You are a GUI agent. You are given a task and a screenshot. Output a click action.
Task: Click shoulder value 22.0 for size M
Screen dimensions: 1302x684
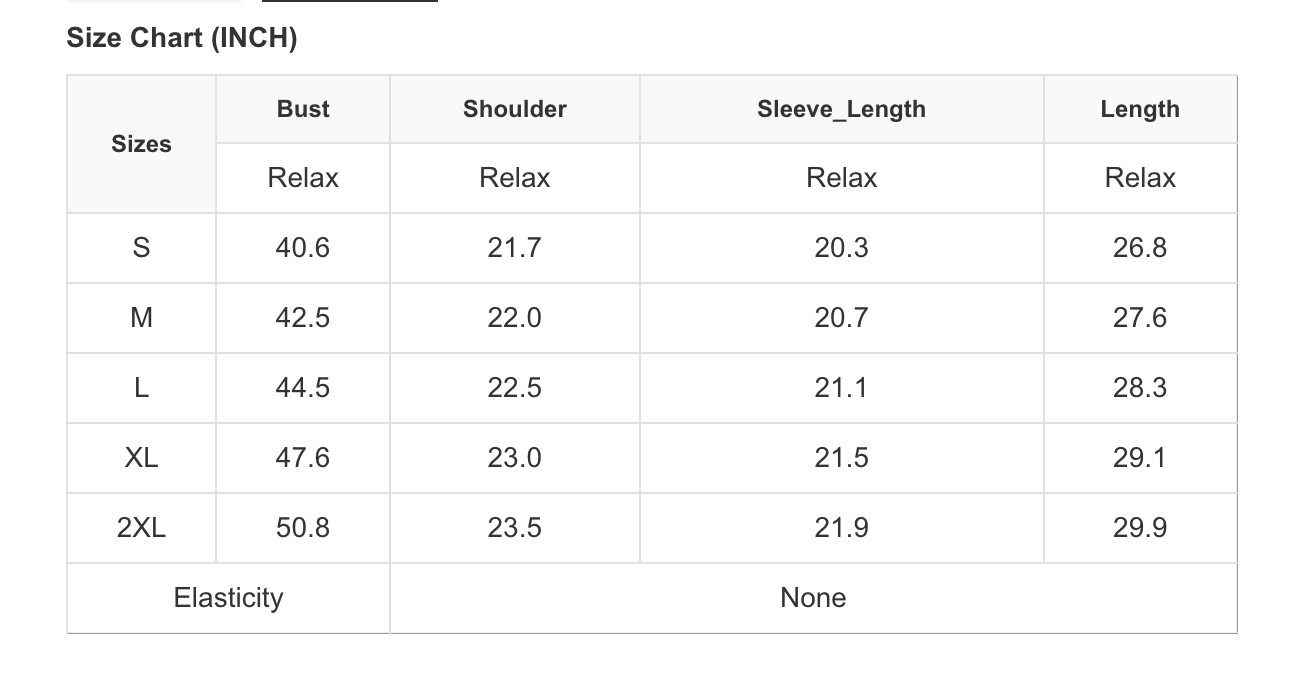coord(514,318)
